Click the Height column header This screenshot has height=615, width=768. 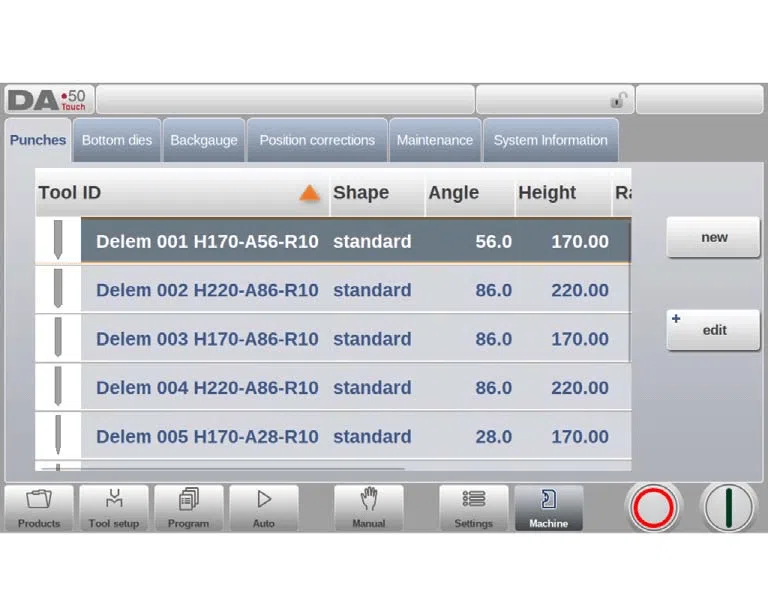point(564,192)
